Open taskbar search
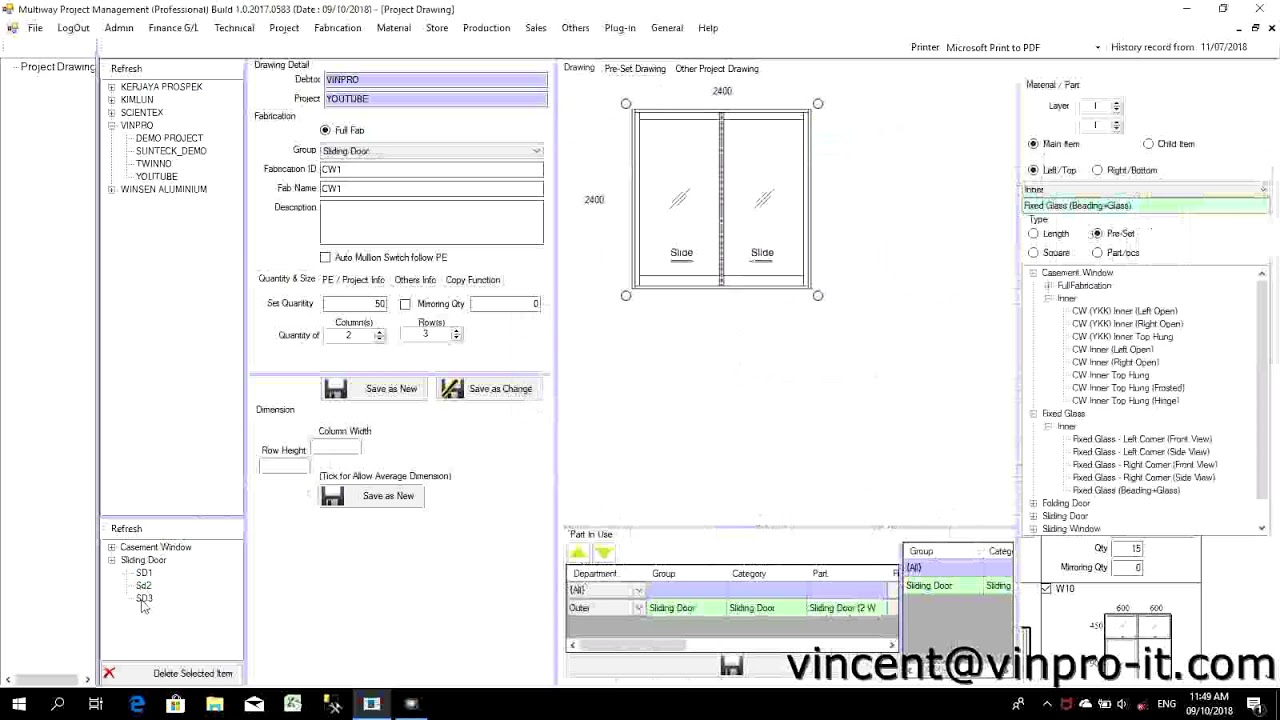1280x720 pixels. (x=57, y=704)
